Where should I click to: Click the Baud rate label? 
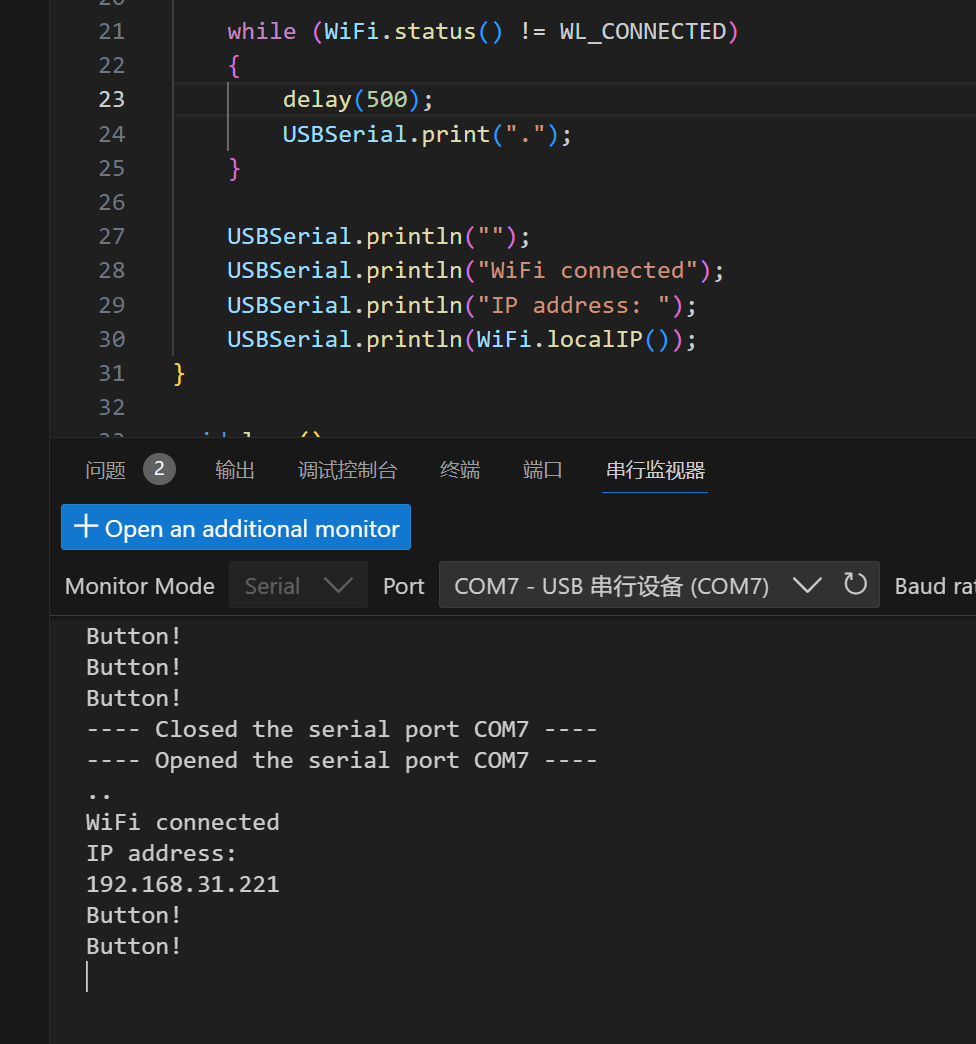click(x=935, y=586)
